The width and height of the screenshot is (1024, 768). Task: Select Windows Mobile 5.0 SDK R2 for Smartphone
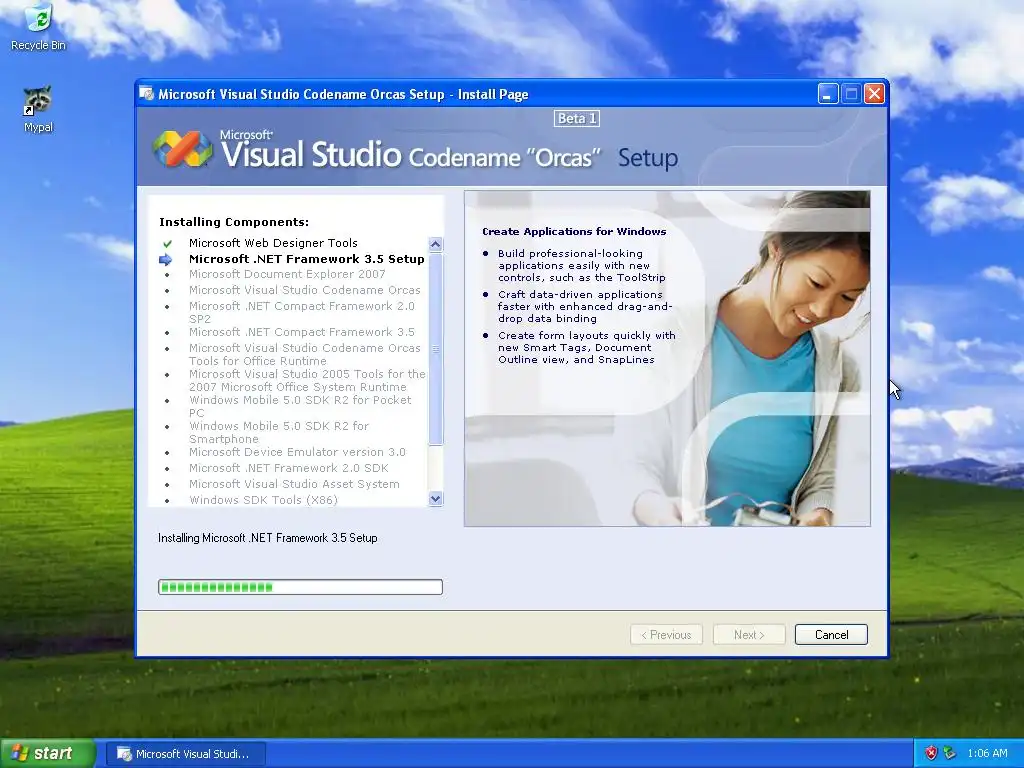(x=279, y=432)
